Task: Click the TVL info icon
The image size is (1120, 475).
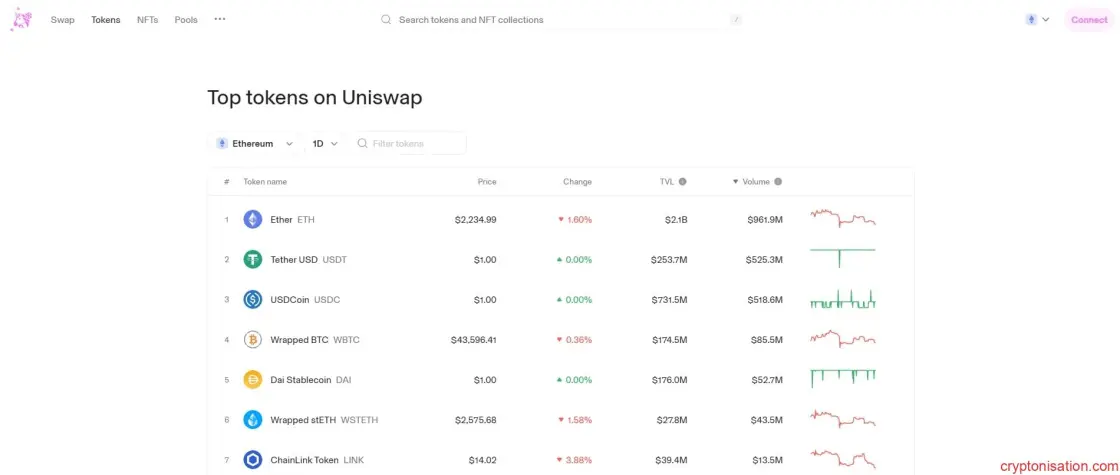Action: coord(683,181)
